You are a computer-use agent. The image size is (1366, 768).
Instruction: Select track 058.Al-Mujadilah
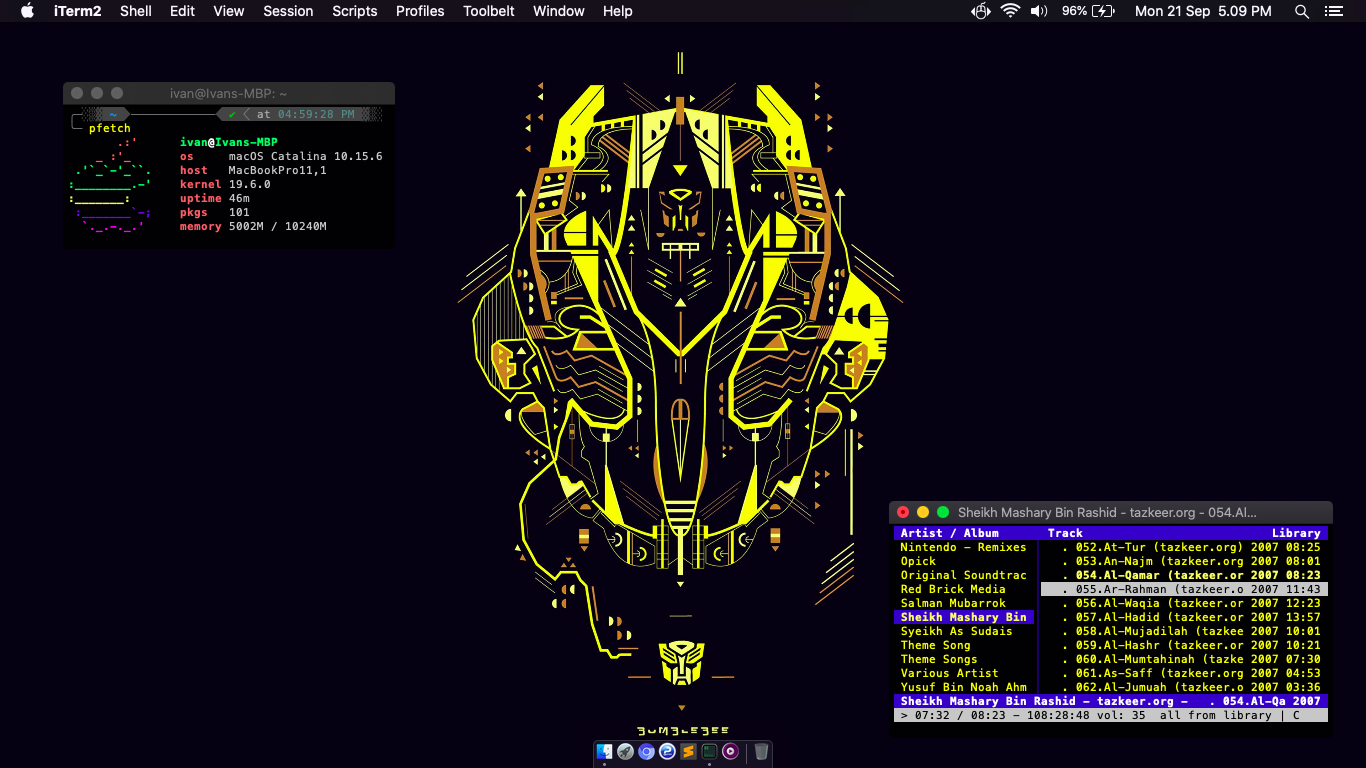coord(1184,631)
